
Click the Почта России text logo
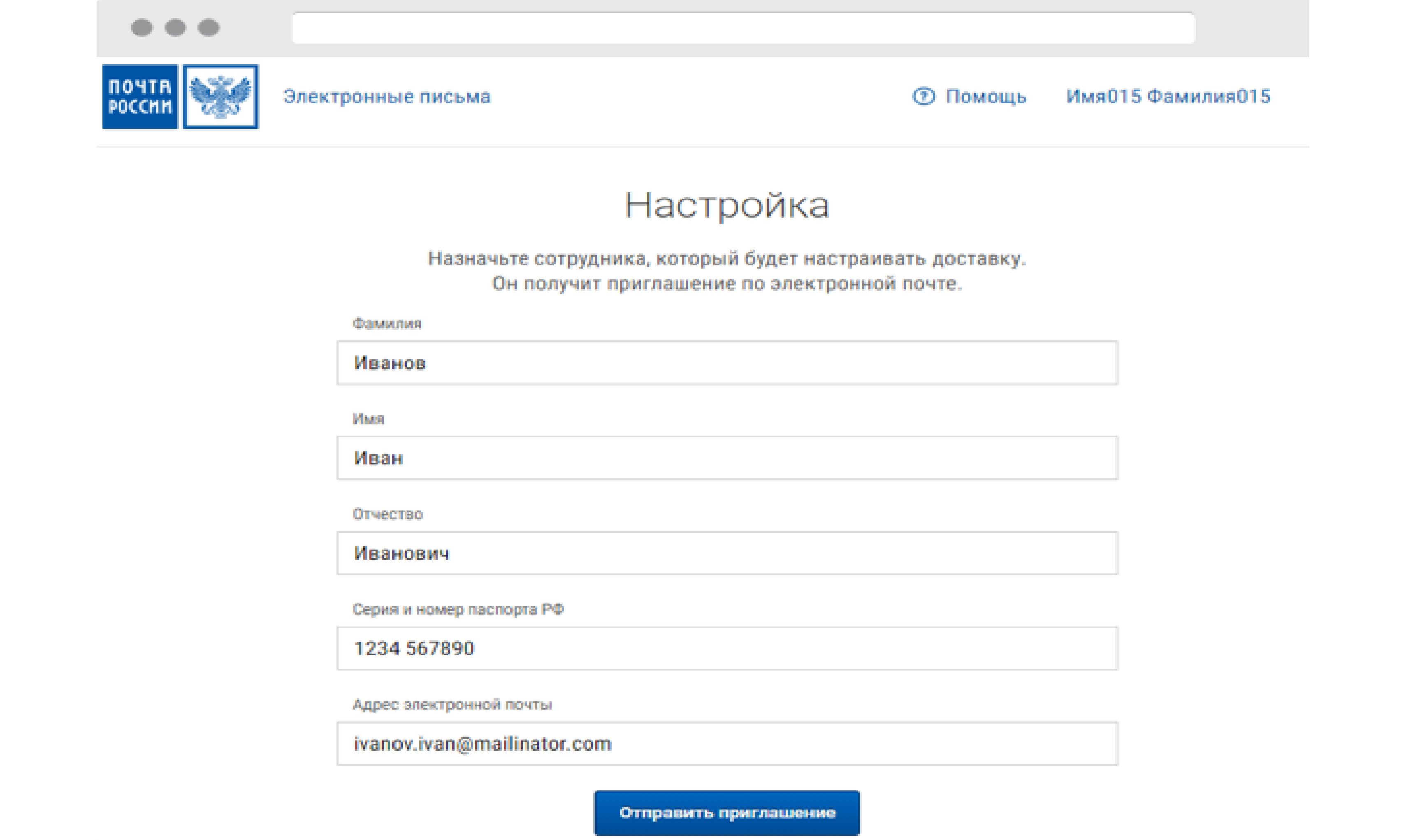pyautogui.click(x=140, y=97)
